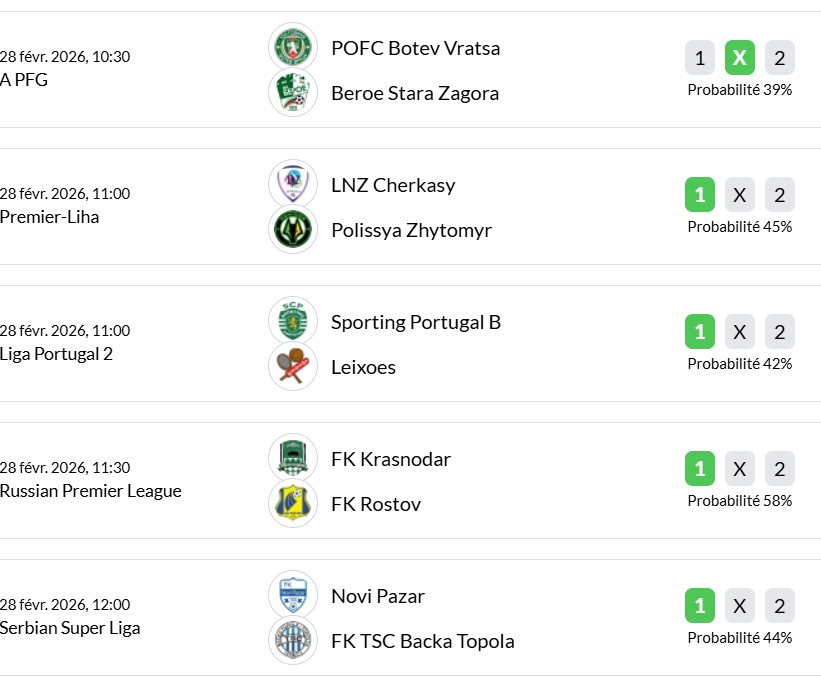Image resolution: width=821 pixels, height=677 pixels.
Task: Open the Russian Premier League link
Action: tap(91, 491)
